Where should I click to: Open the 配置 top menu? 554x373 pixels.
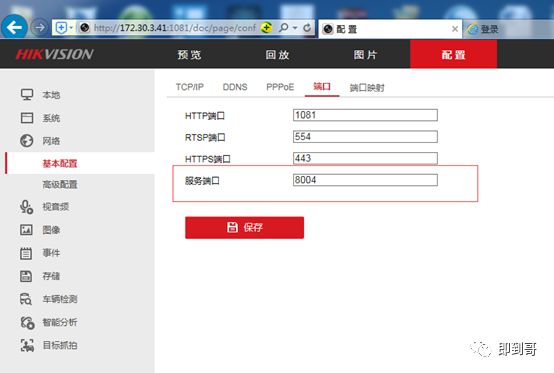point(454,54)
